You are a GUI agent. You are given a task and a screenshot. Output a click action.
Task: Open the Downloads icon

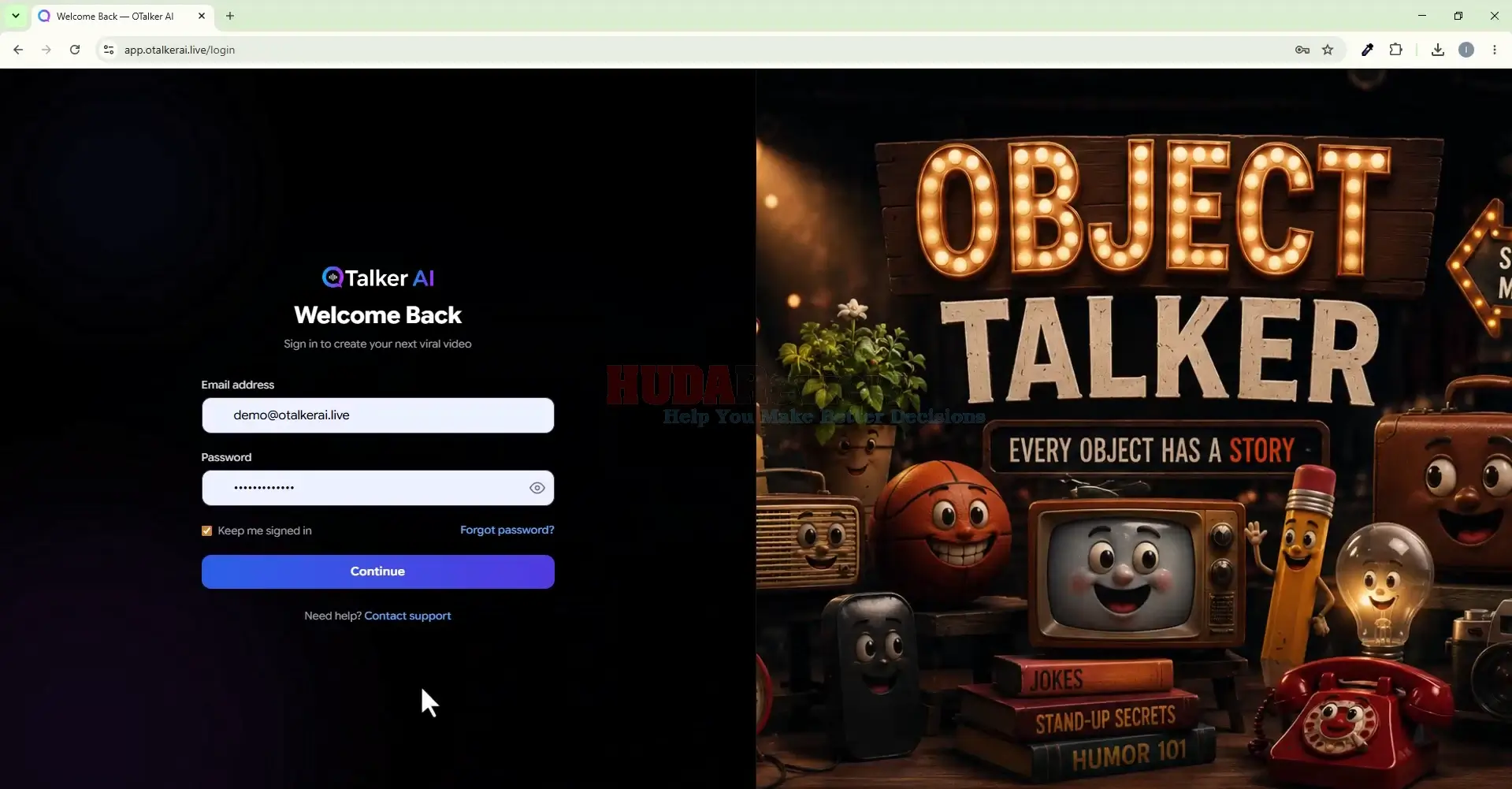tap(1438, 50)
